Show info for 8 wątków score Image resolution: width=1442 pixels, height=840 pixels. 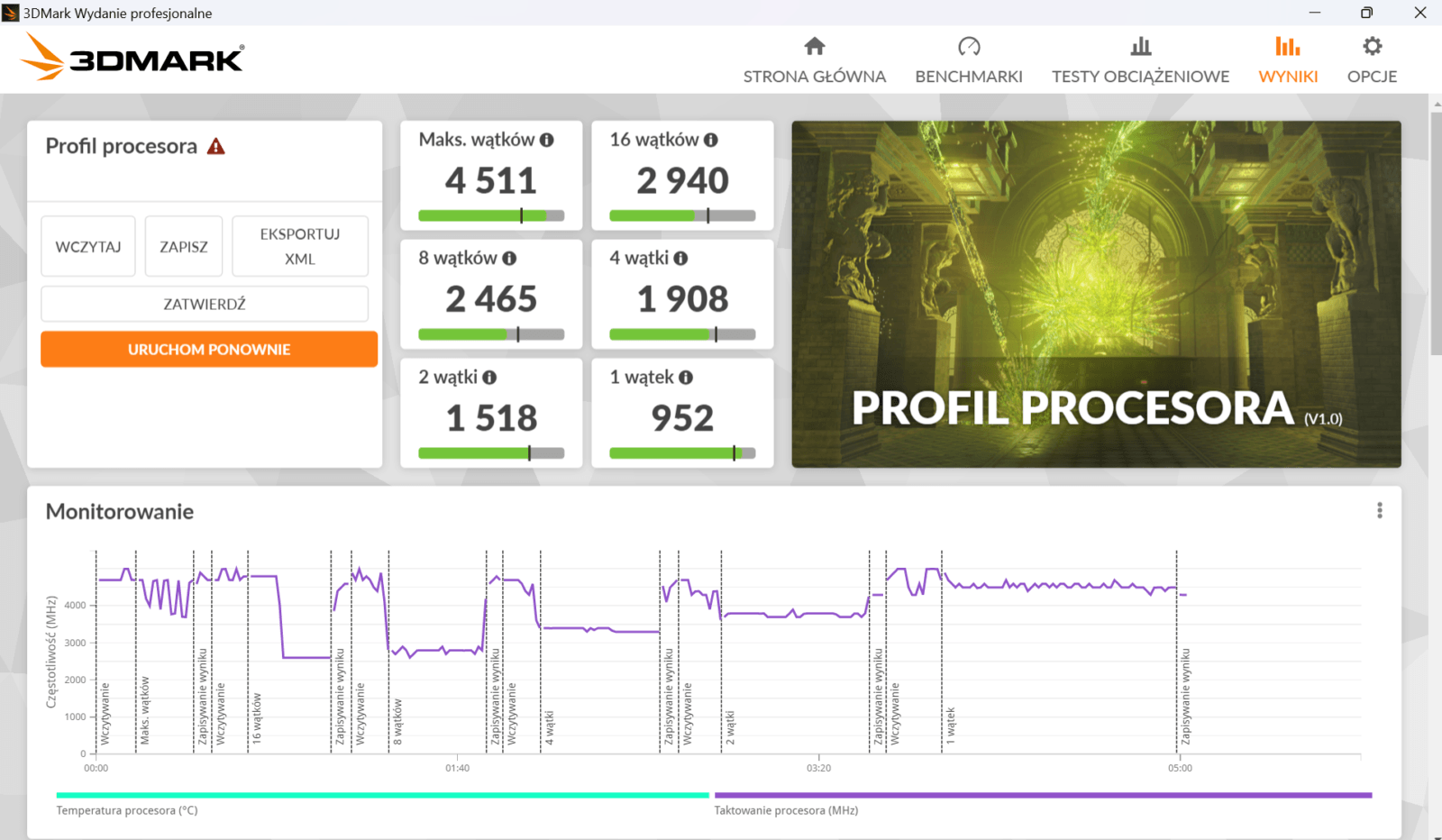click(x=509, y=259)
